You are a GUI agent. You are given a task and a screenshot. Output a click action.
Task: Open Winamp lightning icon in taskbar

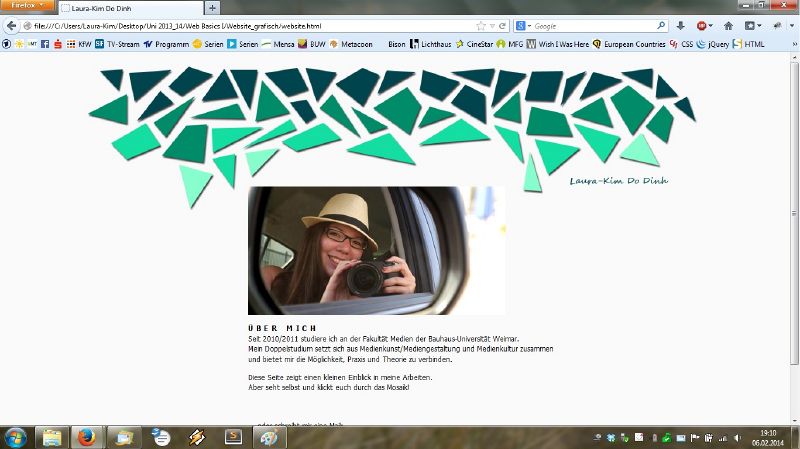click(x=197, y=437)
